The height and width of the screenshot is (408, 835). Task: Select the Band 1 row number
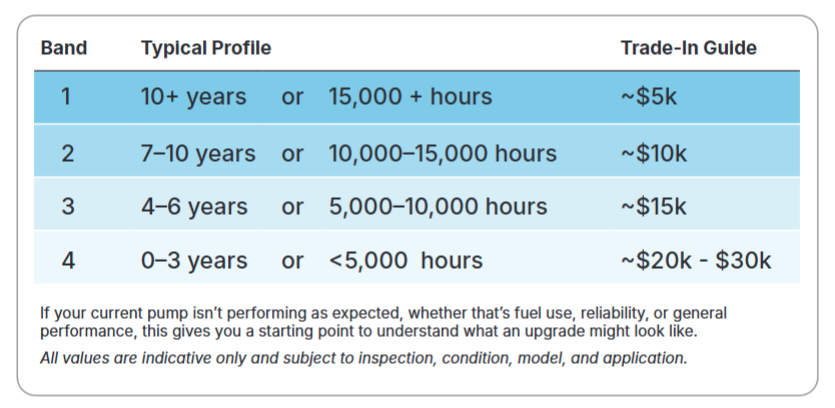pos(66,97)
